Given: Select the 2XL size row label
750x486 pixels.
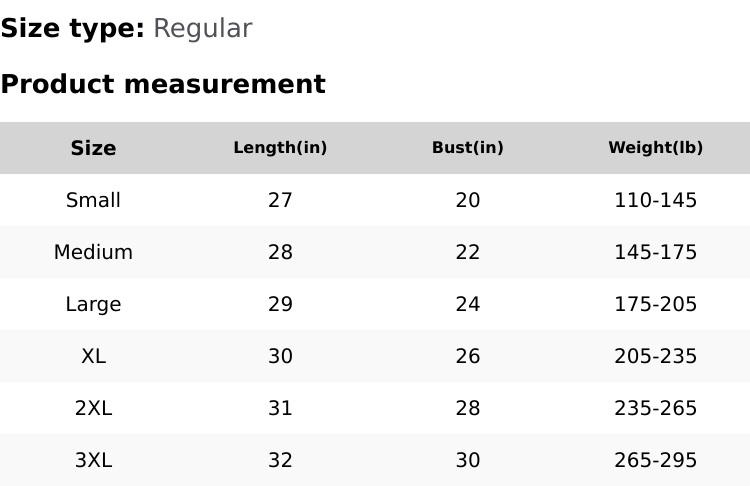Looking at the screenshot, I should pos(93,408).
